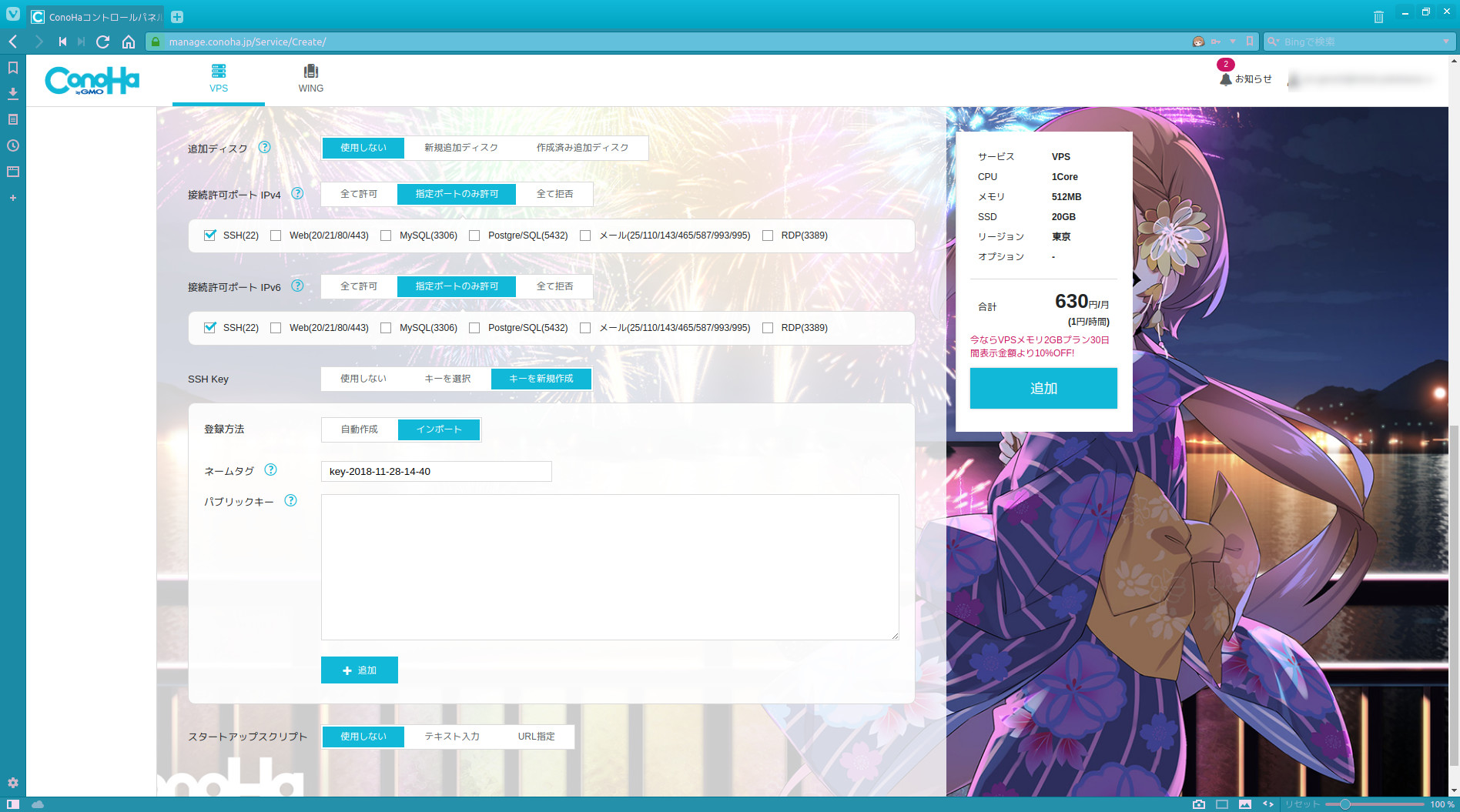
Task: Choose 自動作成 registration method
Action: (x=360, y=429)
